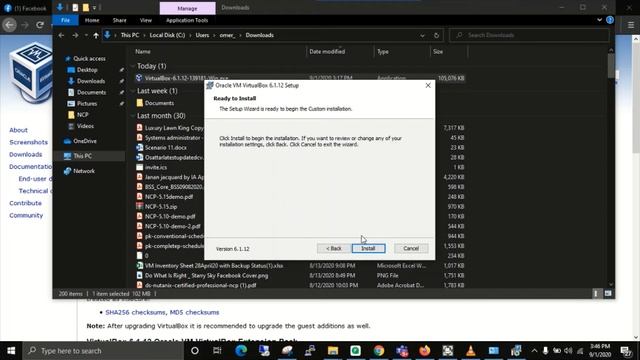
Task: Click 'Users' in the address path
Action: pyautogui.click(x=202, y=35)
